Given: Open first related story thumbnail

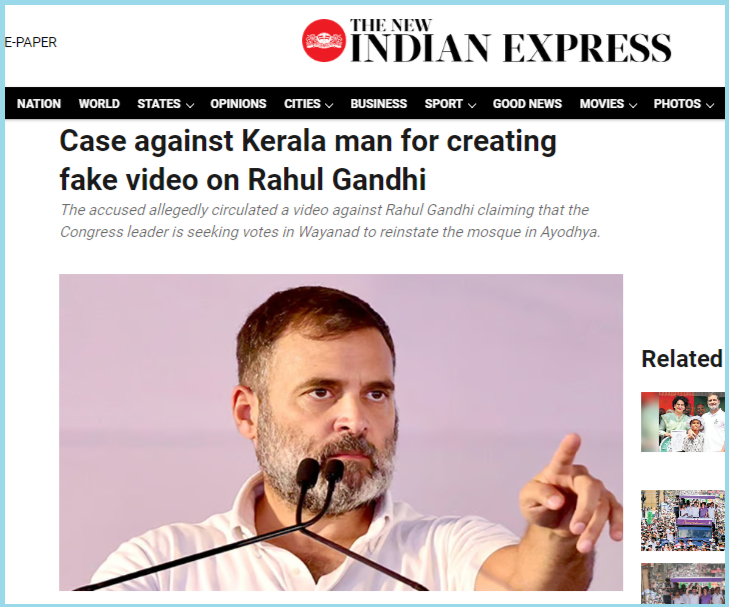Looking at the screenshot, I should pyautogui.click(x=683, y=422).
